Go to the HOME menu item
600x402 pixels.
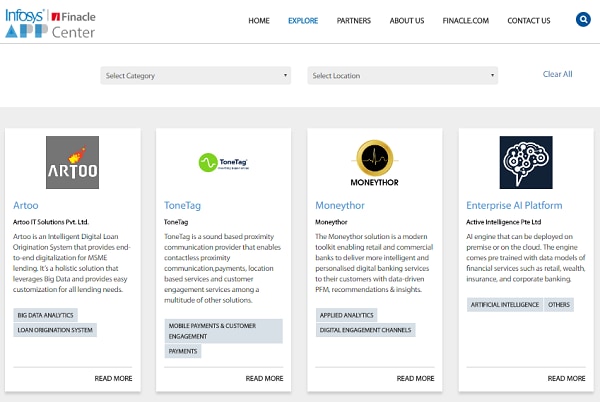click(259, 21)
